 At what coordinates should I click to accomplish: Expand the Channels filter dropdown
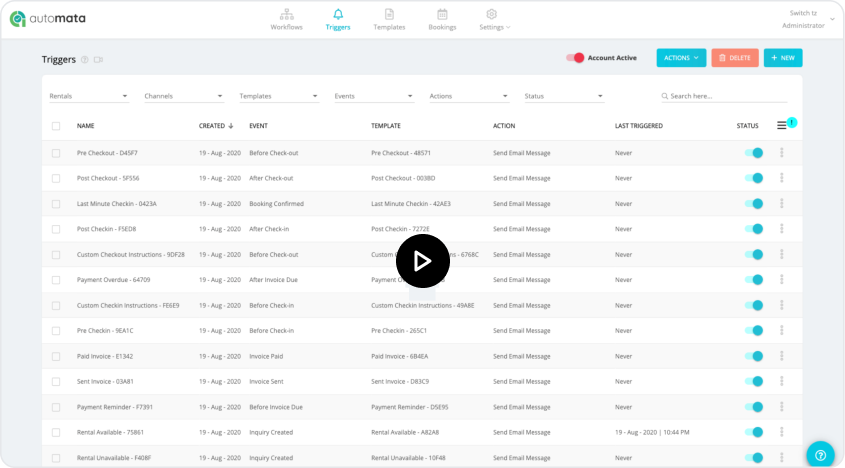click(x=183, y=96)
